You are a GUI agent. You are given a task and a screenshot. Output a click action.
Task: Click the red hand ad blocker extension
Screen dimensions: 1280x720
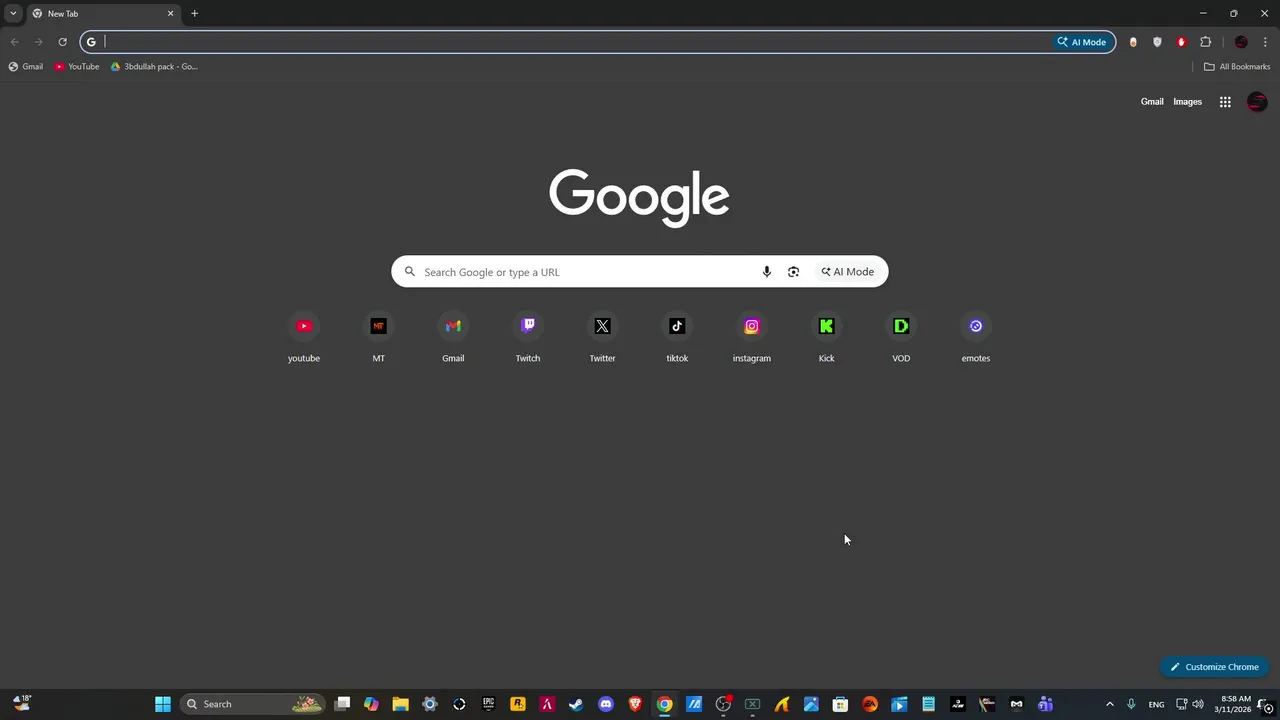1181,42
